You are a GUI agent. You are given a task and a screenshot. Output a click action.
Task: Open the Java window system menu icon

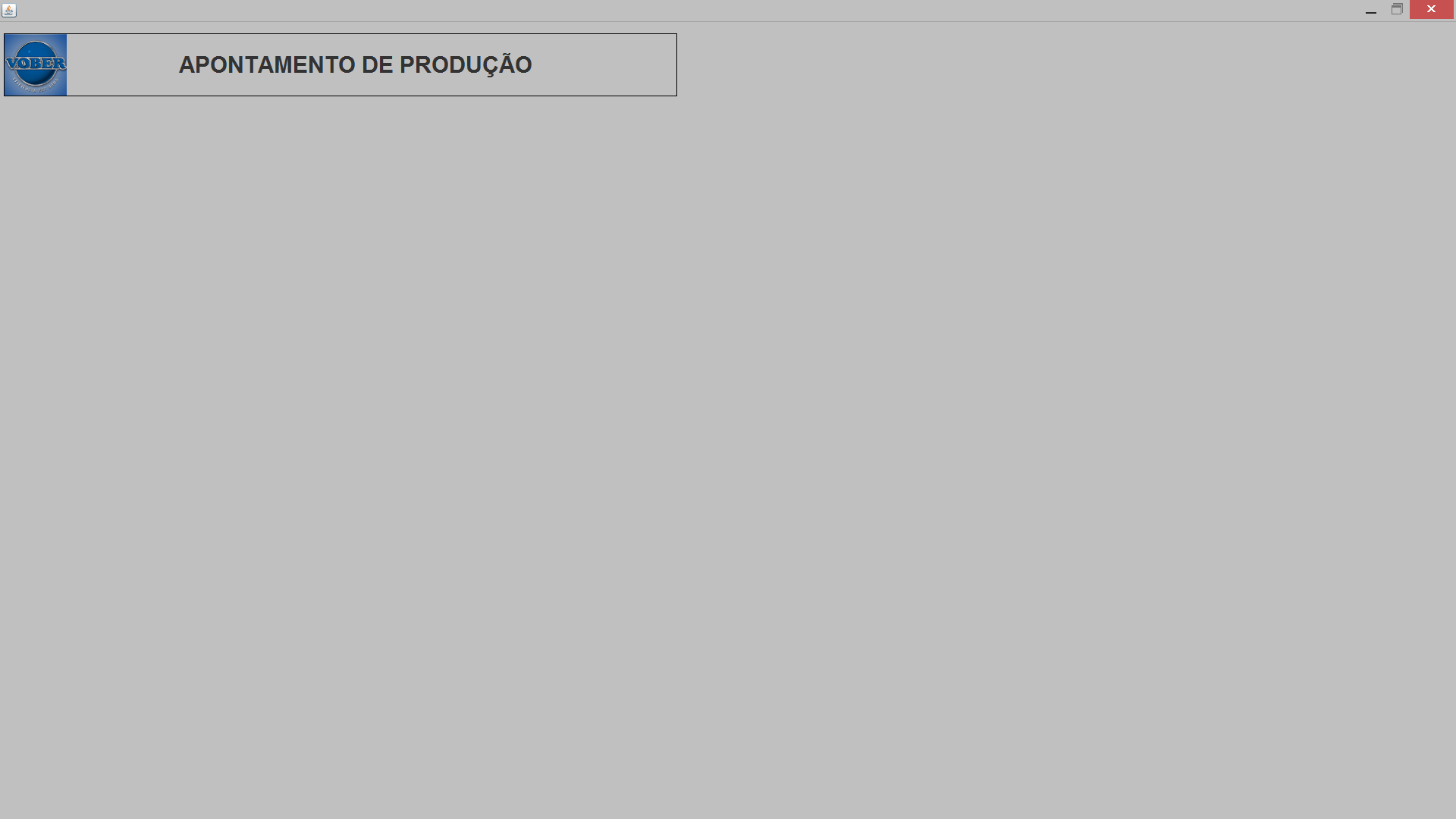click(x=9, y=10)
